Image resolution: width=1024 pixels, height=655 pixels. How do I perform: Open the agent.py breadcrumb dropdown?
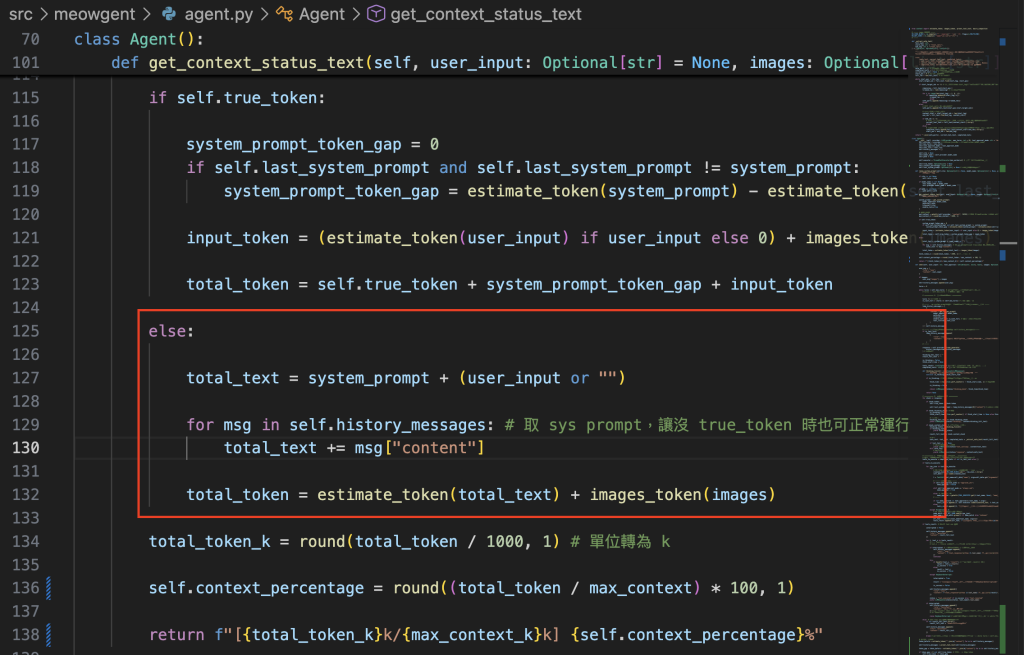pyautogui.click(x=218, y=14)
